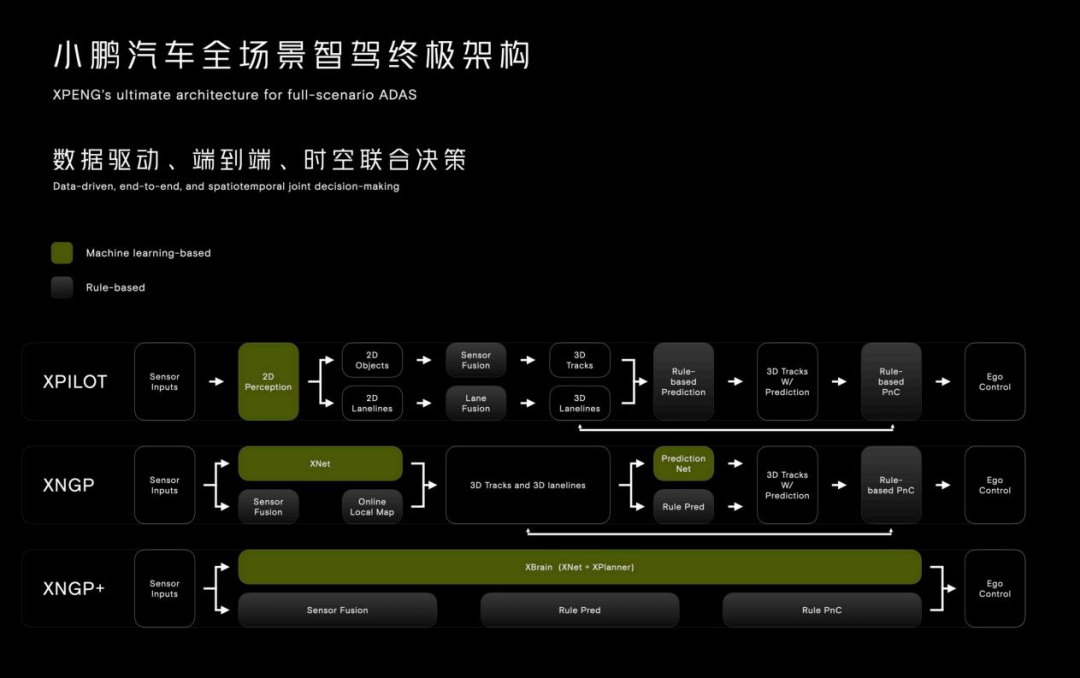
Task: Click the XPILOT row label
Action: (x=75, y=382)
